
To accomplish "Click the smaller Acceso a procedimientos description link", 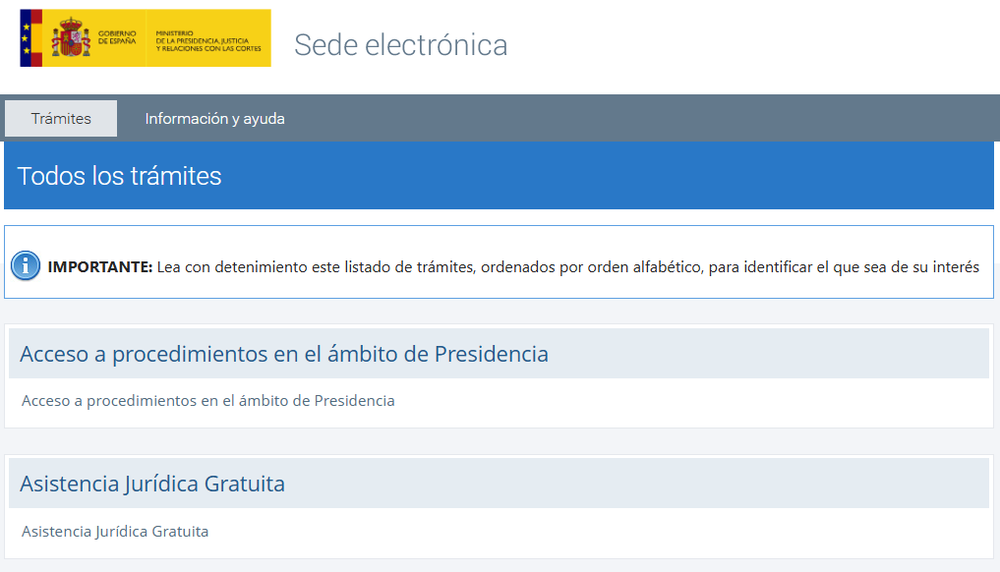I will point(208,400).
